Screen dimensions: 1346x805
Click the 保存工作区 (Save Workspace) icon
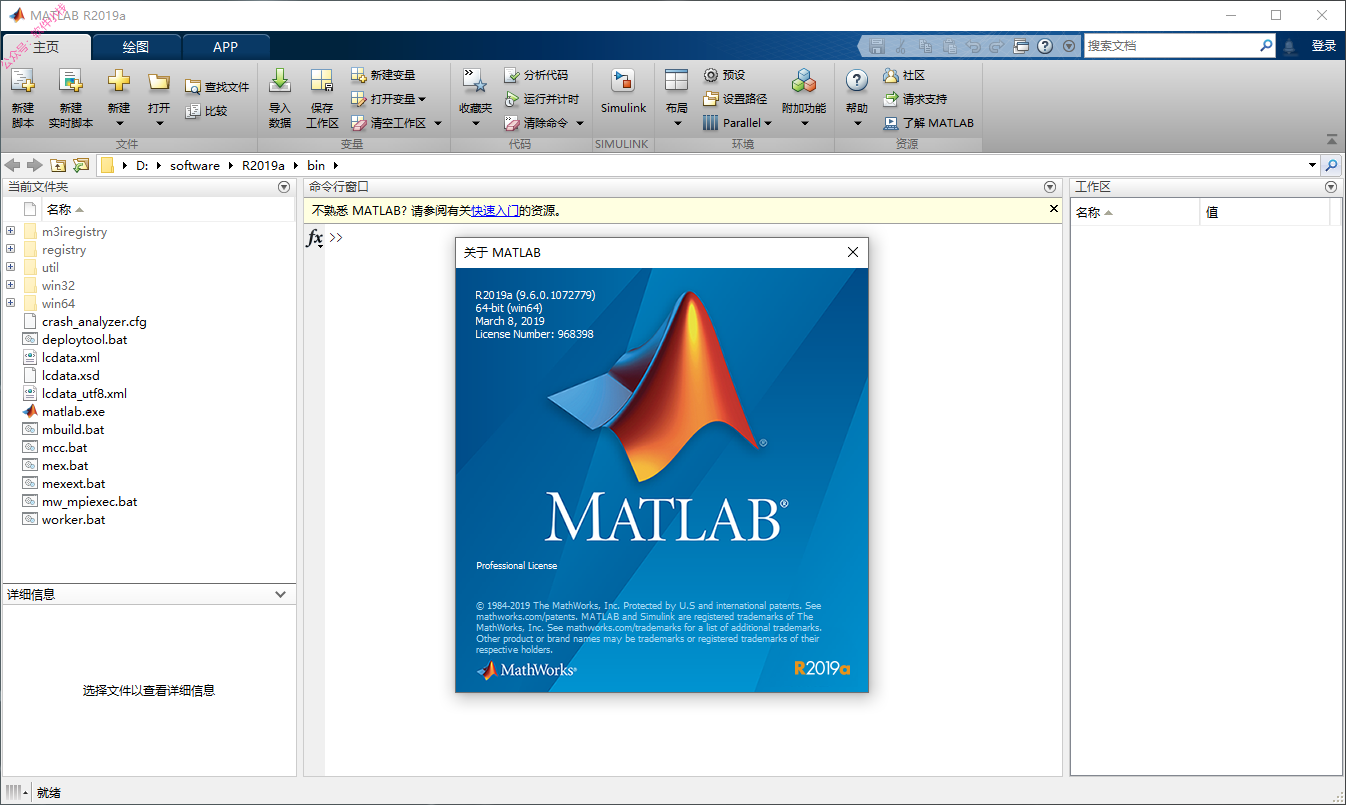point(322,82)
